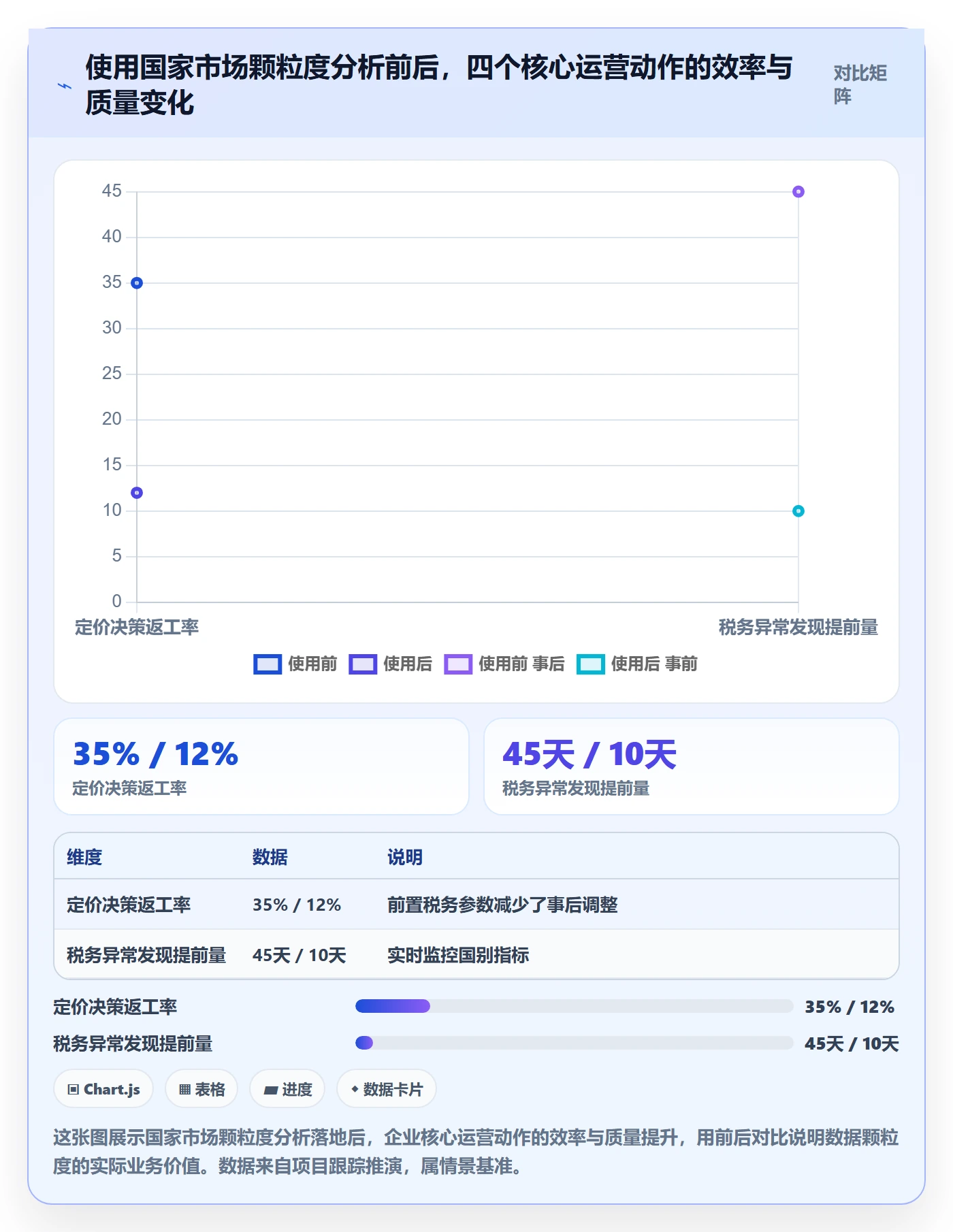Screen dimensions: 953x1232
Task: Click the 数据 column header
Action: tap(270, 857)
